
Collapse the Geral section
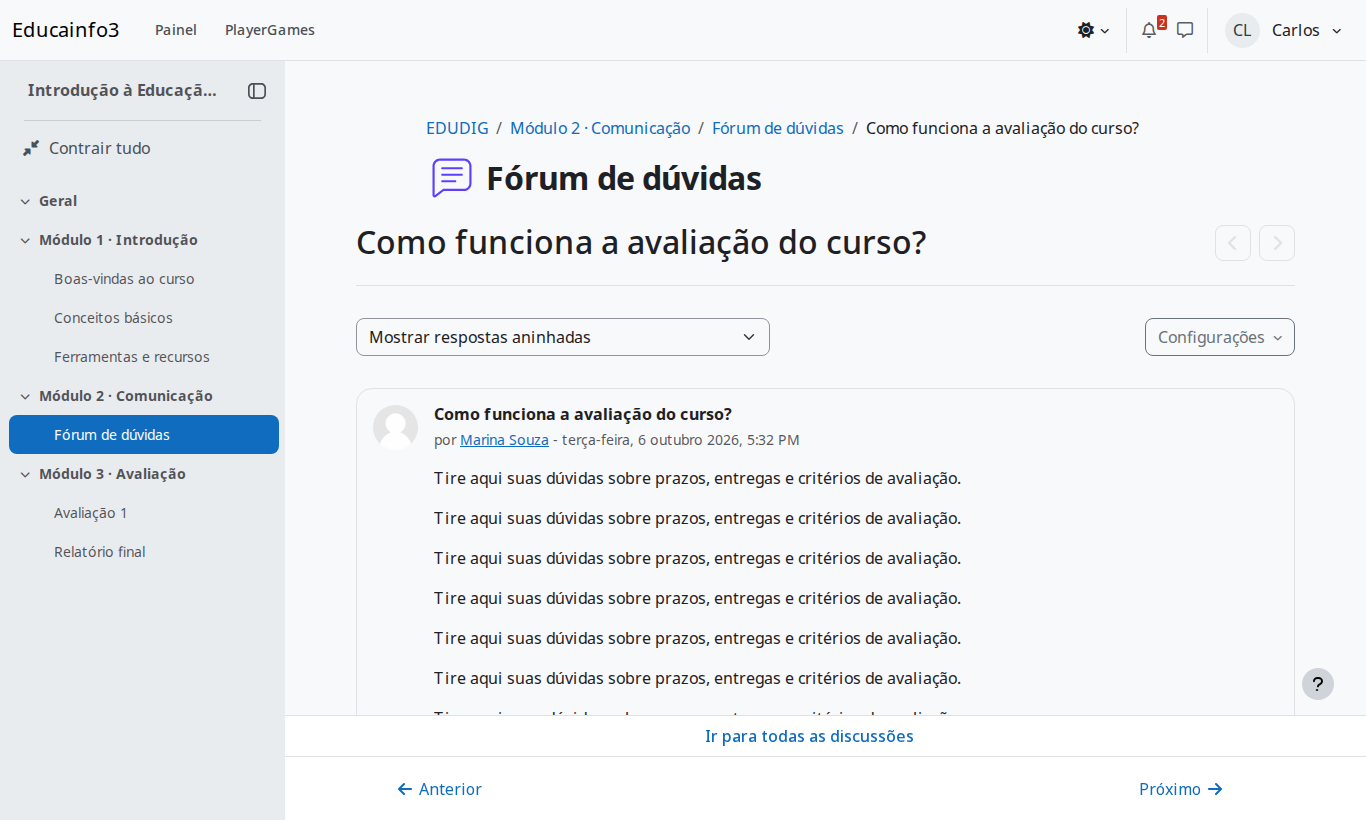[x=25, y=201]
